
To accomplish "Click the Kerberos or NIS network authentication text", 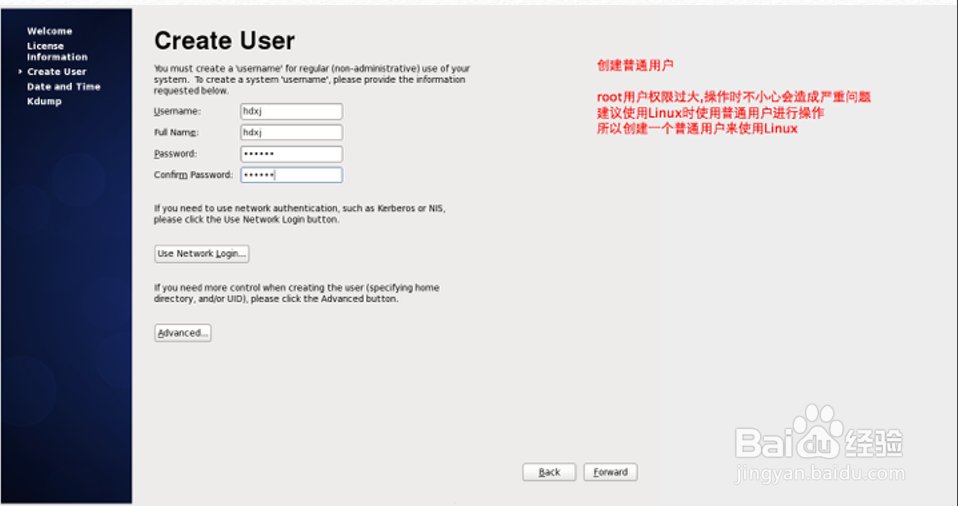I will pos(299,214).
